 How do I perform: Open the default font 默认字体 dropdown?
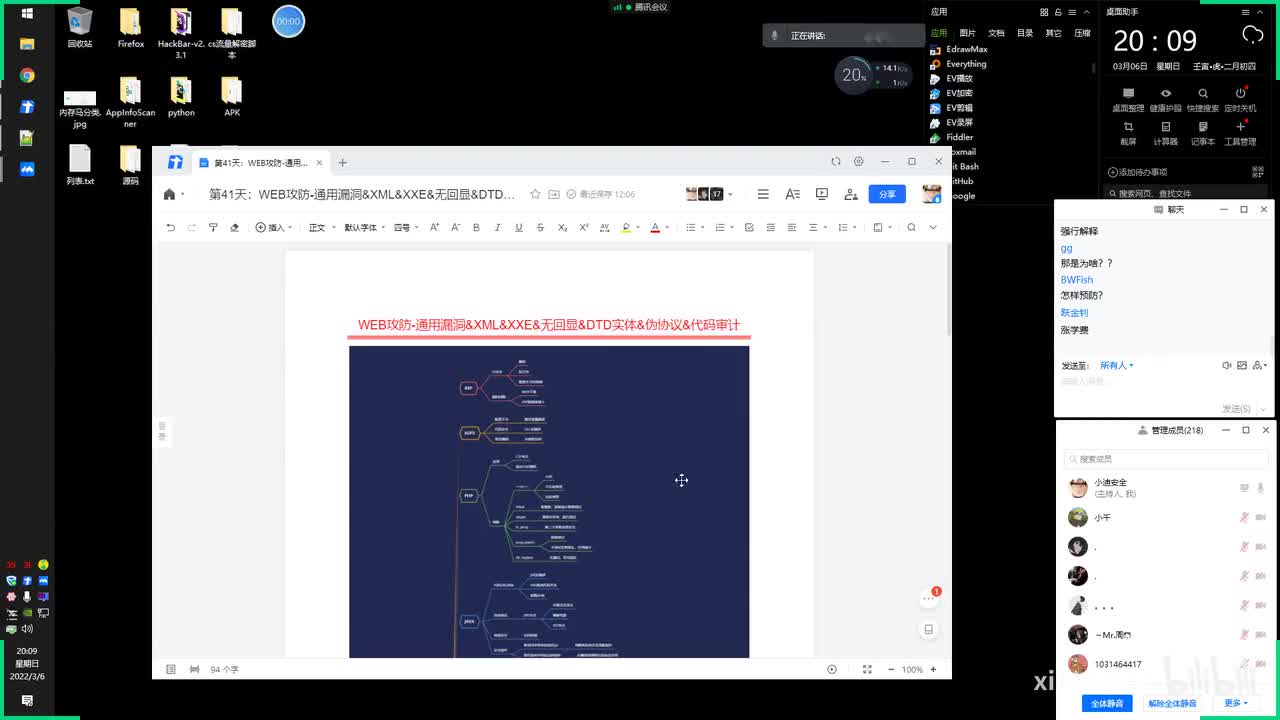(x=365, y=228)
